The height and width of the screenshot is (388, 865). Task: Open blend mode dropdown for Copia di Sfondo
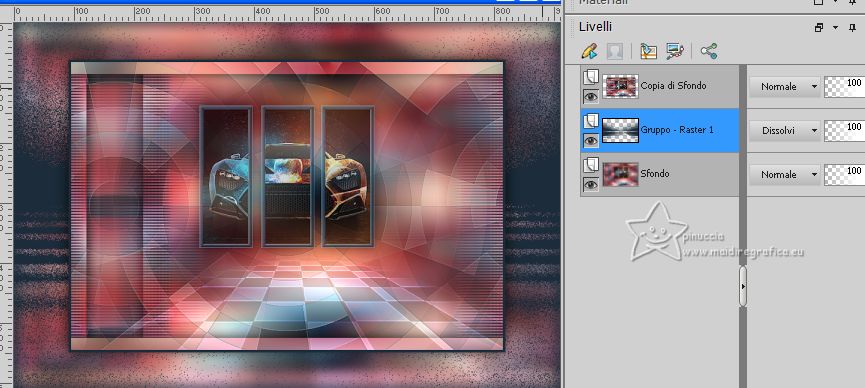(785, 87)
